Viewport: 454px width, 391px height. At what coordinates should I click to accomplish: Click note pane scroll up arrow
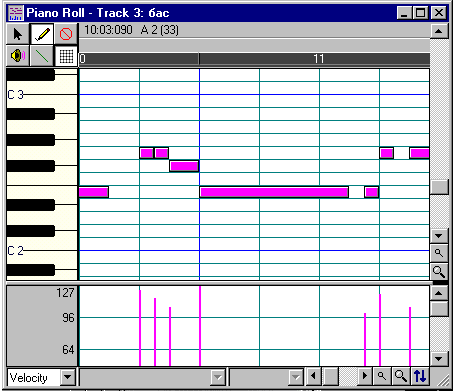click(x=439, y=31)
